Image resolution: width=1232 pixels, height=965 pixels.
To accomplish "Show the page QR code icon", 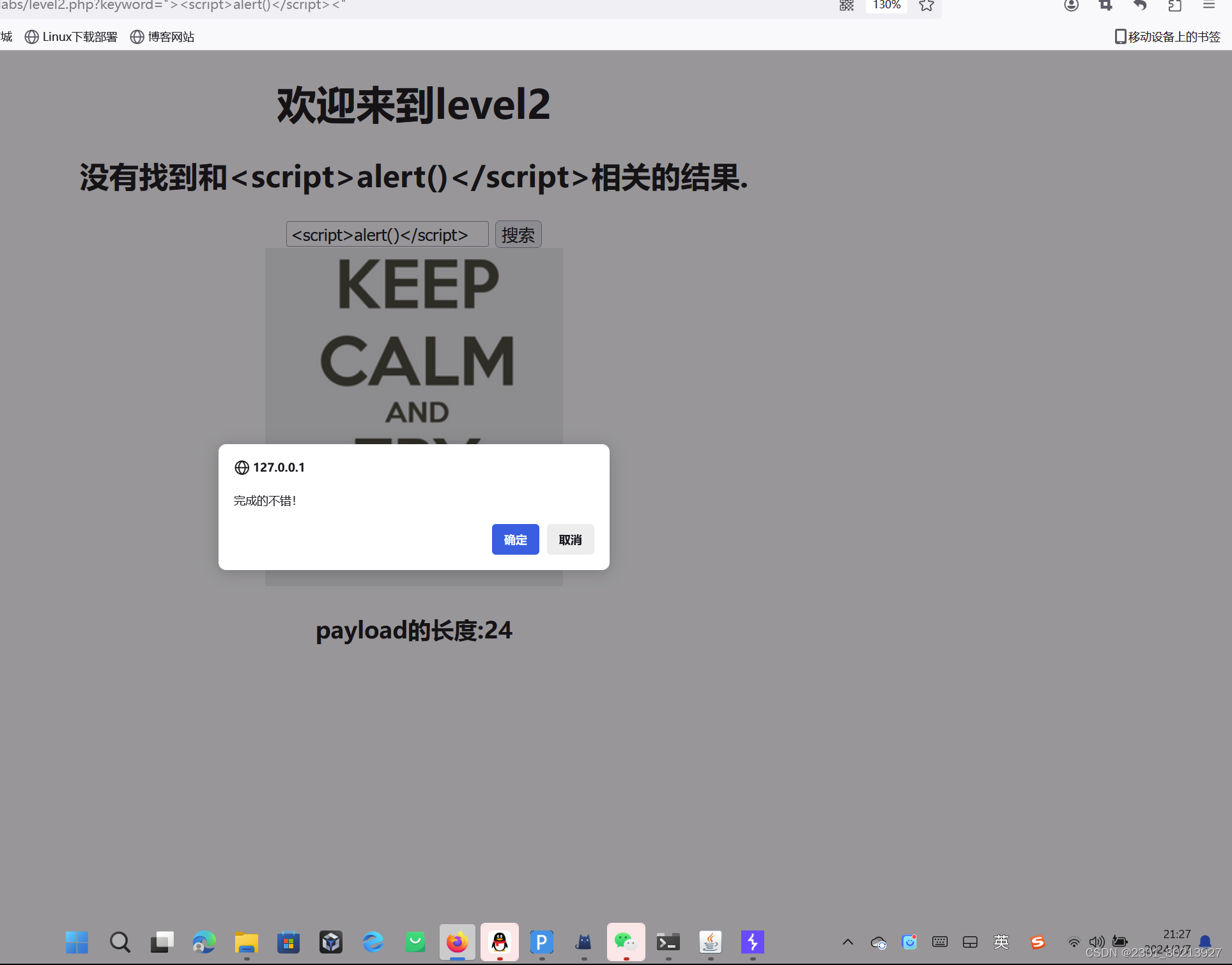I will pos(847,6).
